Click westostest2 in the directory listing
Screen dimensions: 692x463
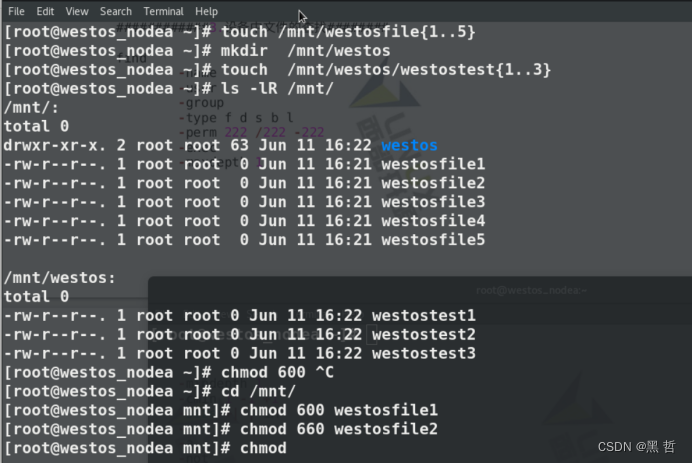(x=423, y=335)
